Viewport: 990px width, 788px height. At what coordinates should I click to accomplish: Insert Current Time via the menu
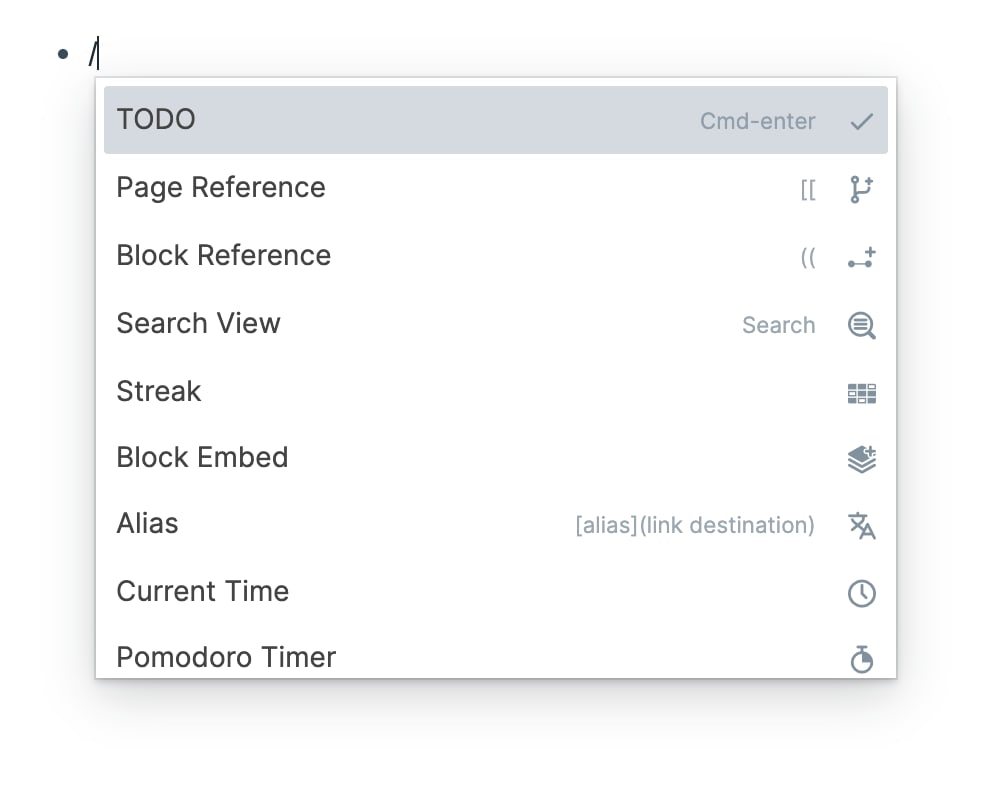202,591
